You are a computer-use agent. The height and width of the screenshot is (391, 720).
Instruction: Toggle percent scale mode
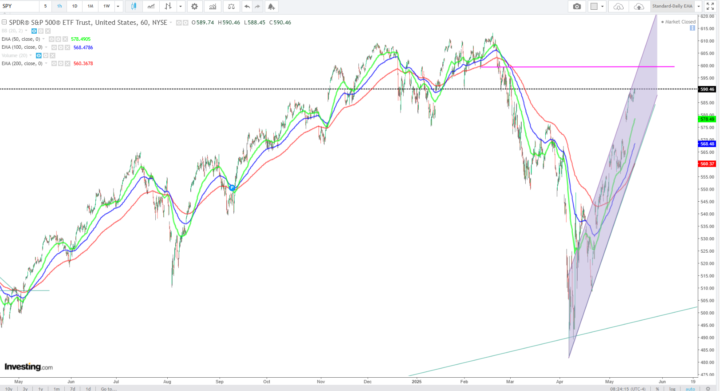point(658,389)
